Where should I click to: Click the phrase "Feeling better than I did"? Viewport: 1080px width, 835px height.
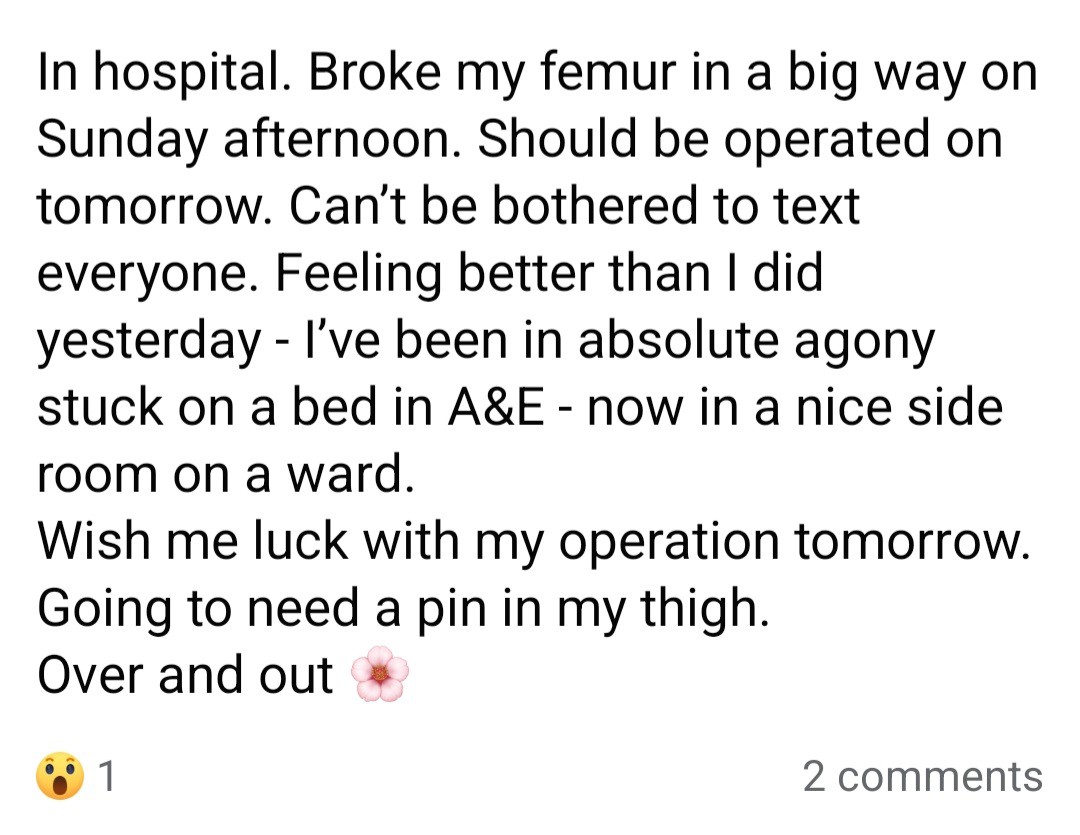(548, 275)
